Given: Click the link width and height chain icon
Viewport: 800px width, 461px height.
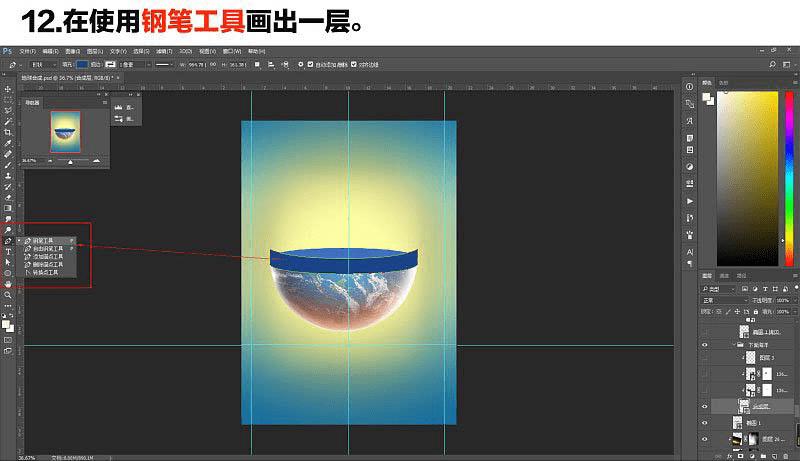Looking at the screenshot, I should 213,65.
